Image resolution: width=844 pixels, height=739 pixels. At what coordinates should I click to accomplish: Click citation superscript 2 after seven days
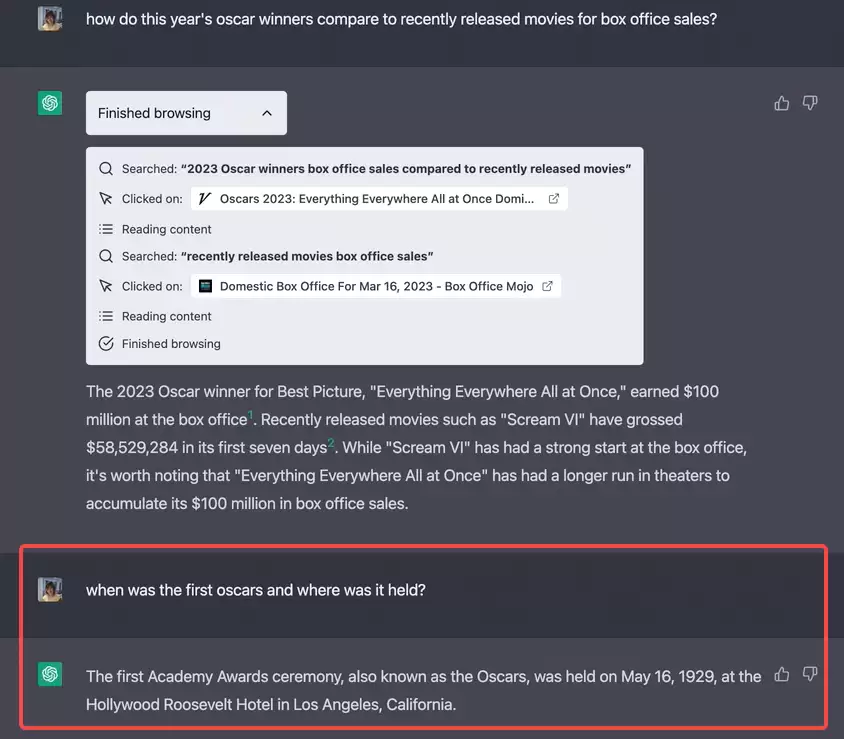(331, 442)
